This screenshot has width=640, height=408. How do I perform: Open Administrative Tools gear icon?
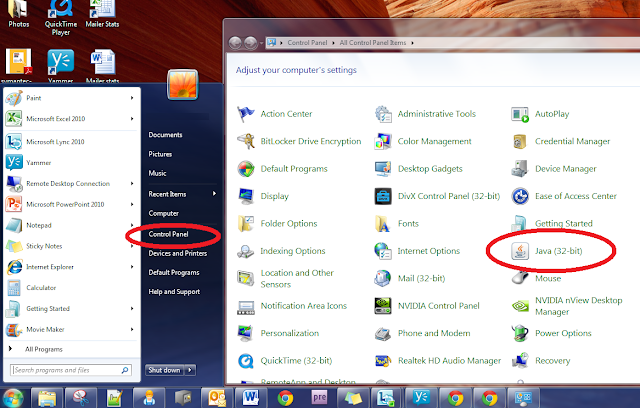tap(383, 114)
